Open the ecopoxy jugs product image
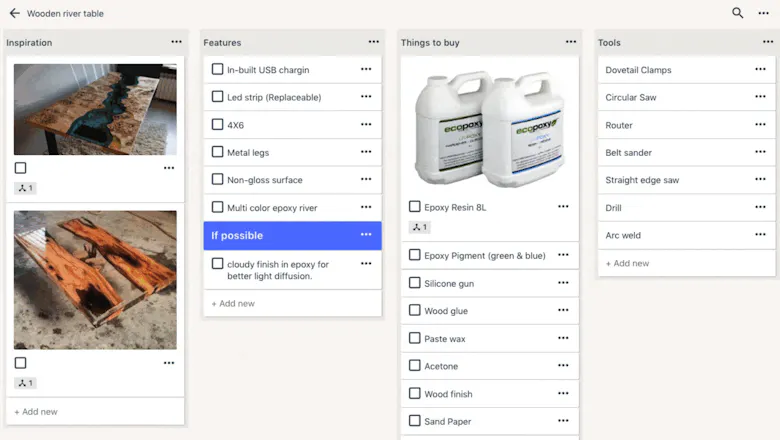 [x=489, y=127]
